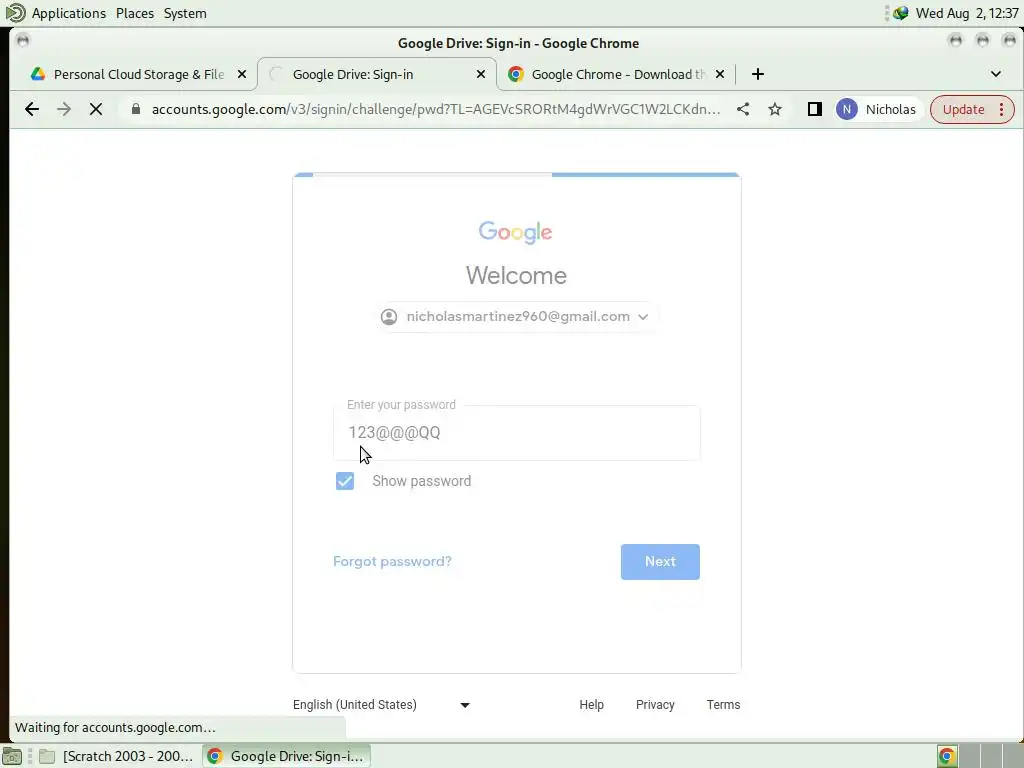The height and width of the screenshot is (768, 1024).
Task: Open a new tab with the plus button
Action: click(x=758, y=74)
